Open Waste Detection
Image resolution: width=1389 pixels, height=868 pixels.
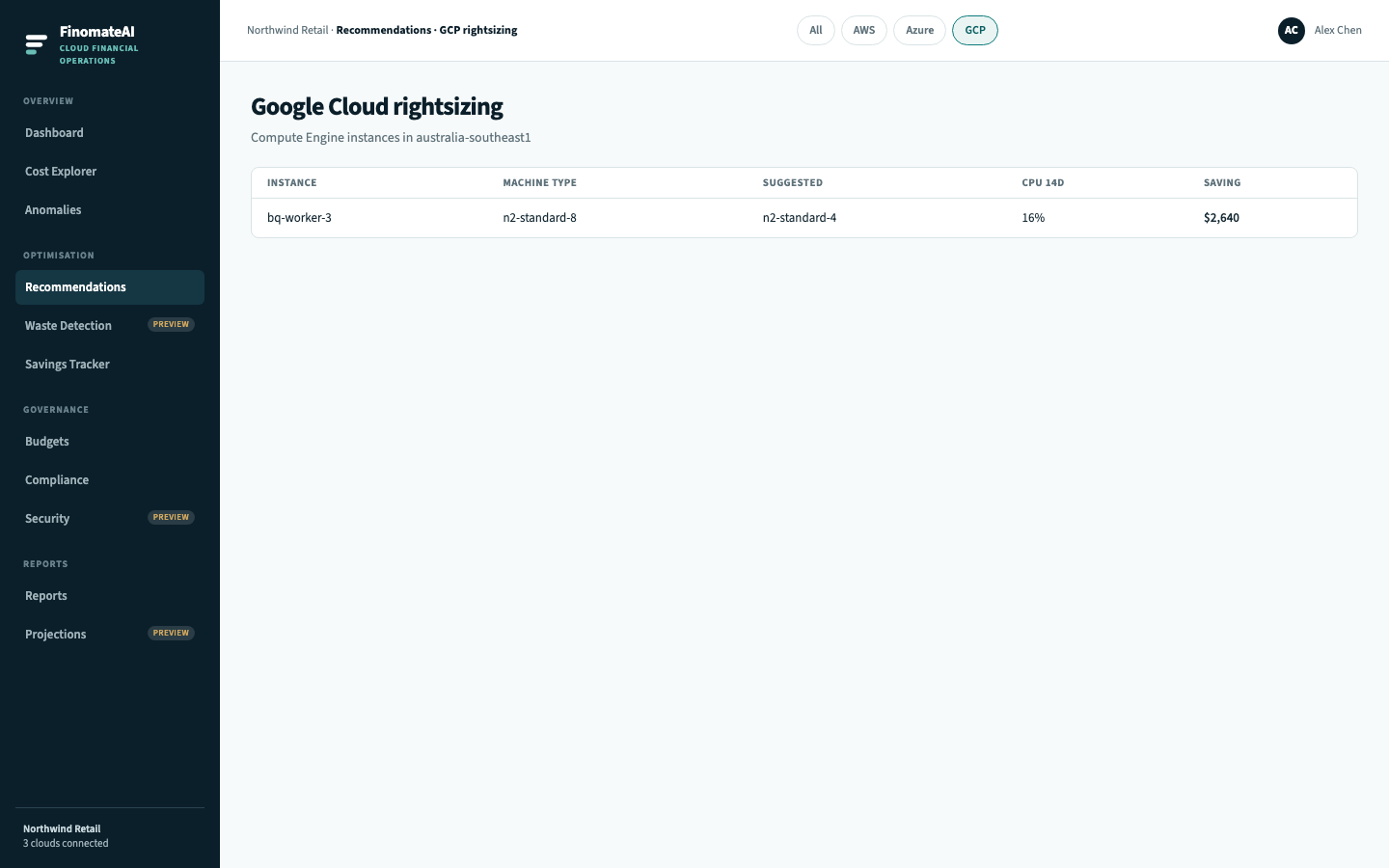click(x=110, y=326)
